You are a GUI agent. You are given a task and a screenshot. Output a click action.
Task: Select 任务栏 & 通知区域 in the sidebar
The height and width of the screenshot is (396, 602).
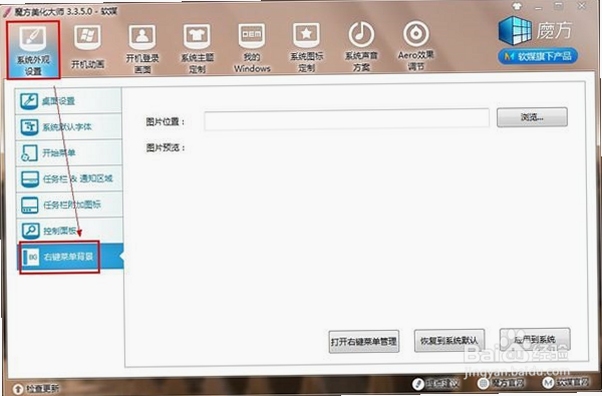coord(69,179)
